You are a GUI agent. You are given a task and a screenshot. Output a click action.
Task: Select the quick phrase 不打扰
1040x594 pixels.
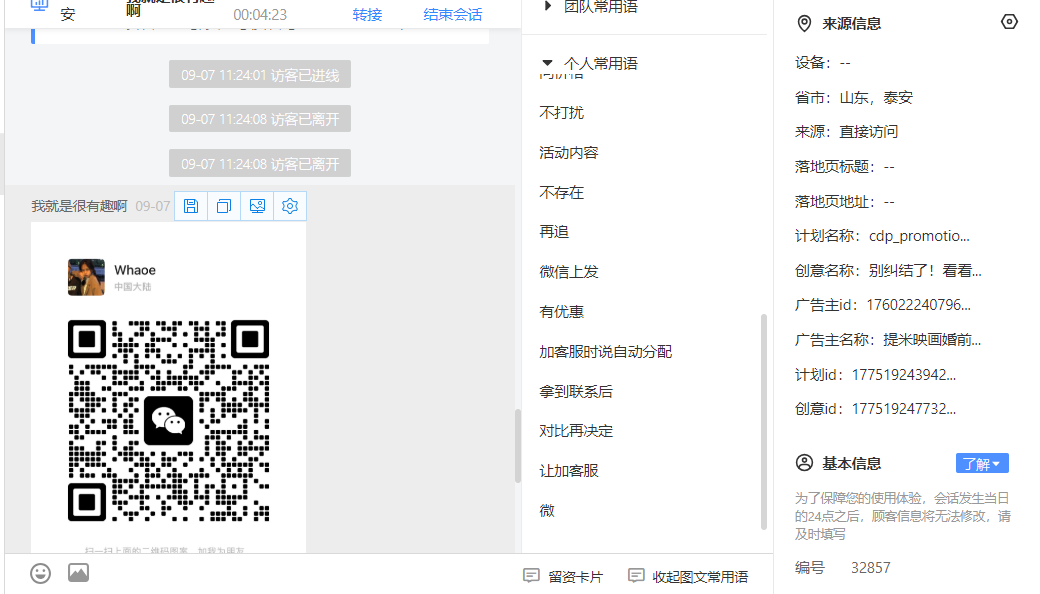point(561,113)
